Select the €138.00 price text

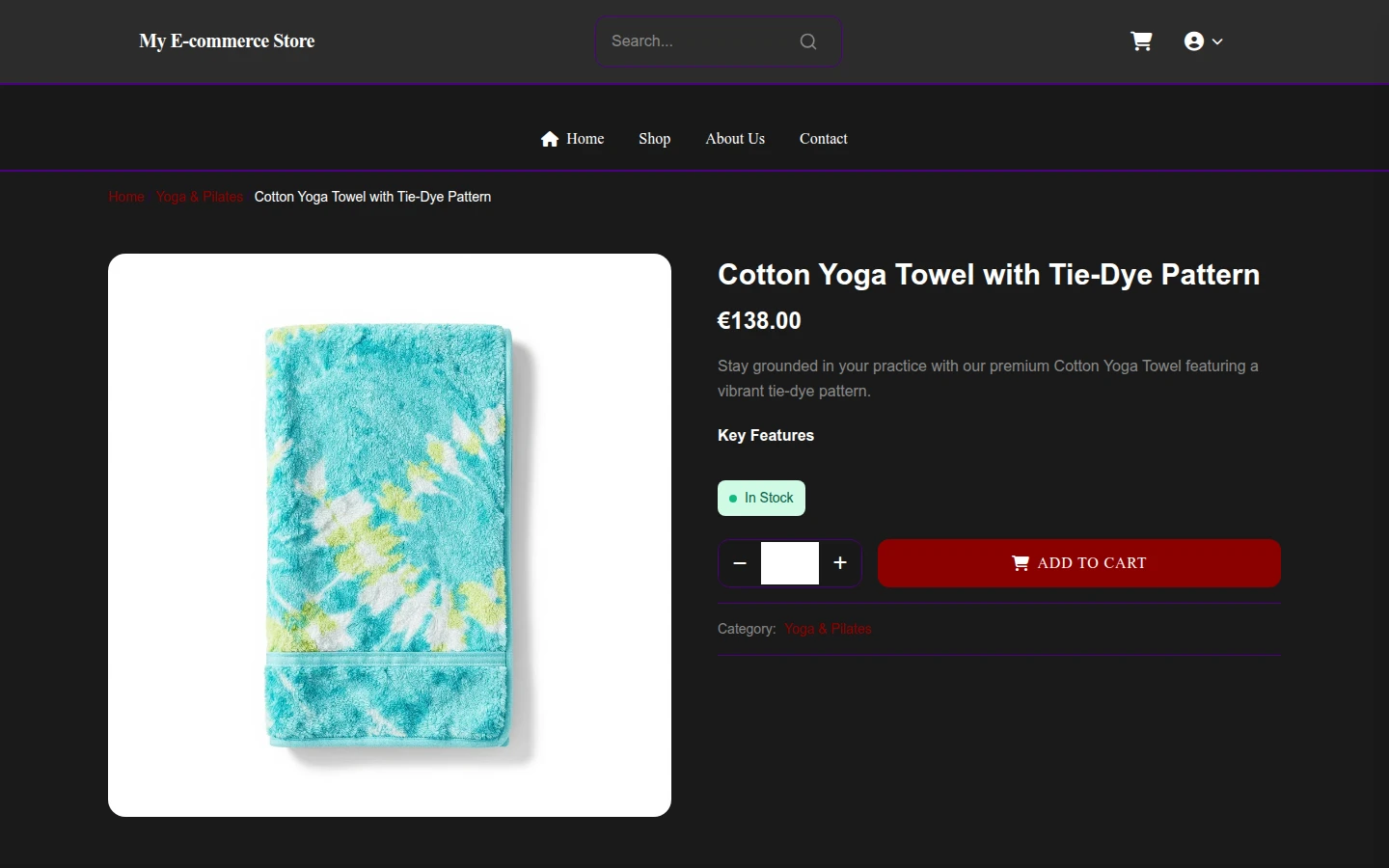[759, 321]
